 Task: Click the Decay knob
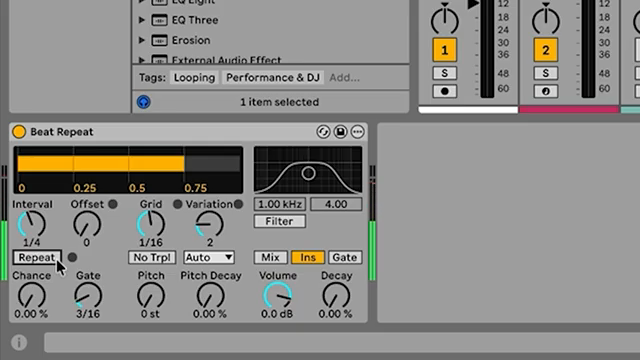tap(336, 296)
